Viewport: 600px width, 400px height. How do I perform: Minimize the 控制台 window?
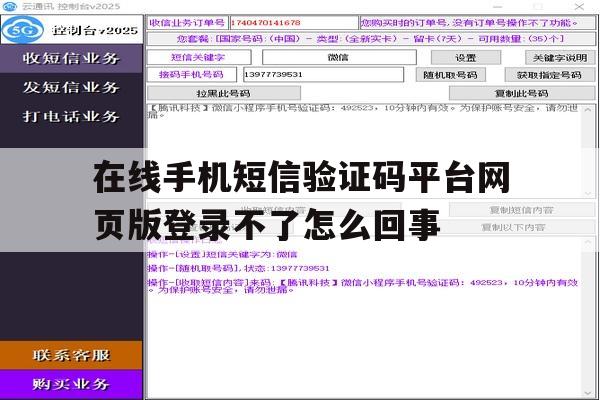pyautogui.click(x=497, y=7)
